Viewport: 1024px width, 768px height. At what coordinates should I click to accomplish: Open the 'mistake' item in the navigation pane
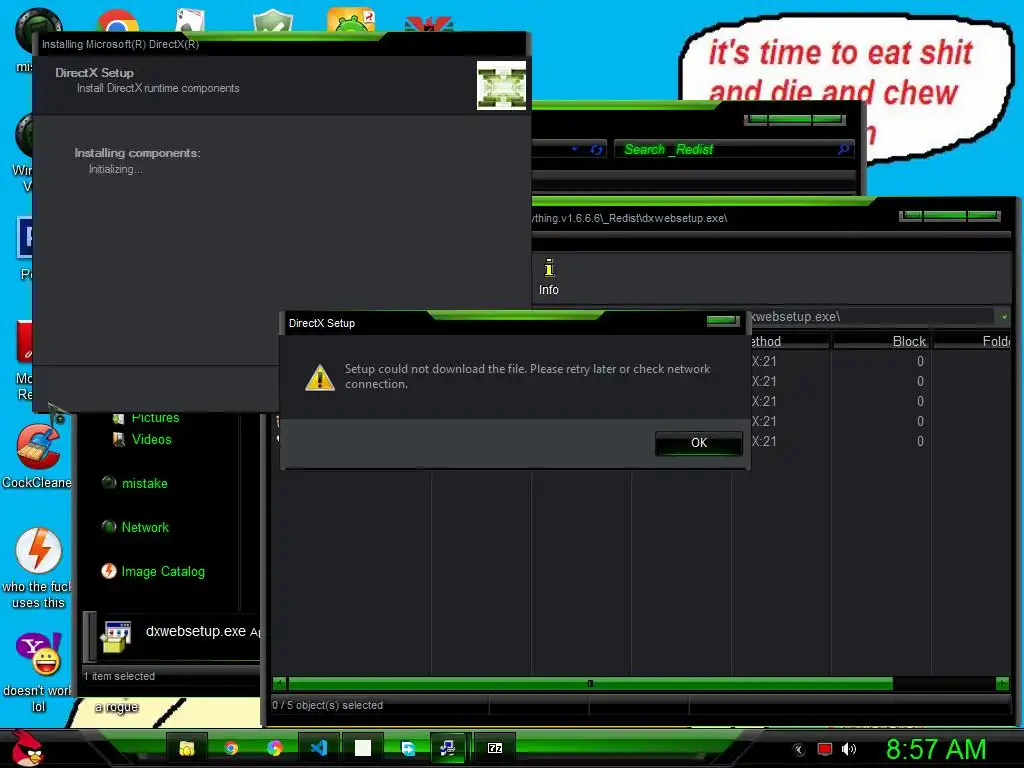pyautogui.click(x=144, y=484)
